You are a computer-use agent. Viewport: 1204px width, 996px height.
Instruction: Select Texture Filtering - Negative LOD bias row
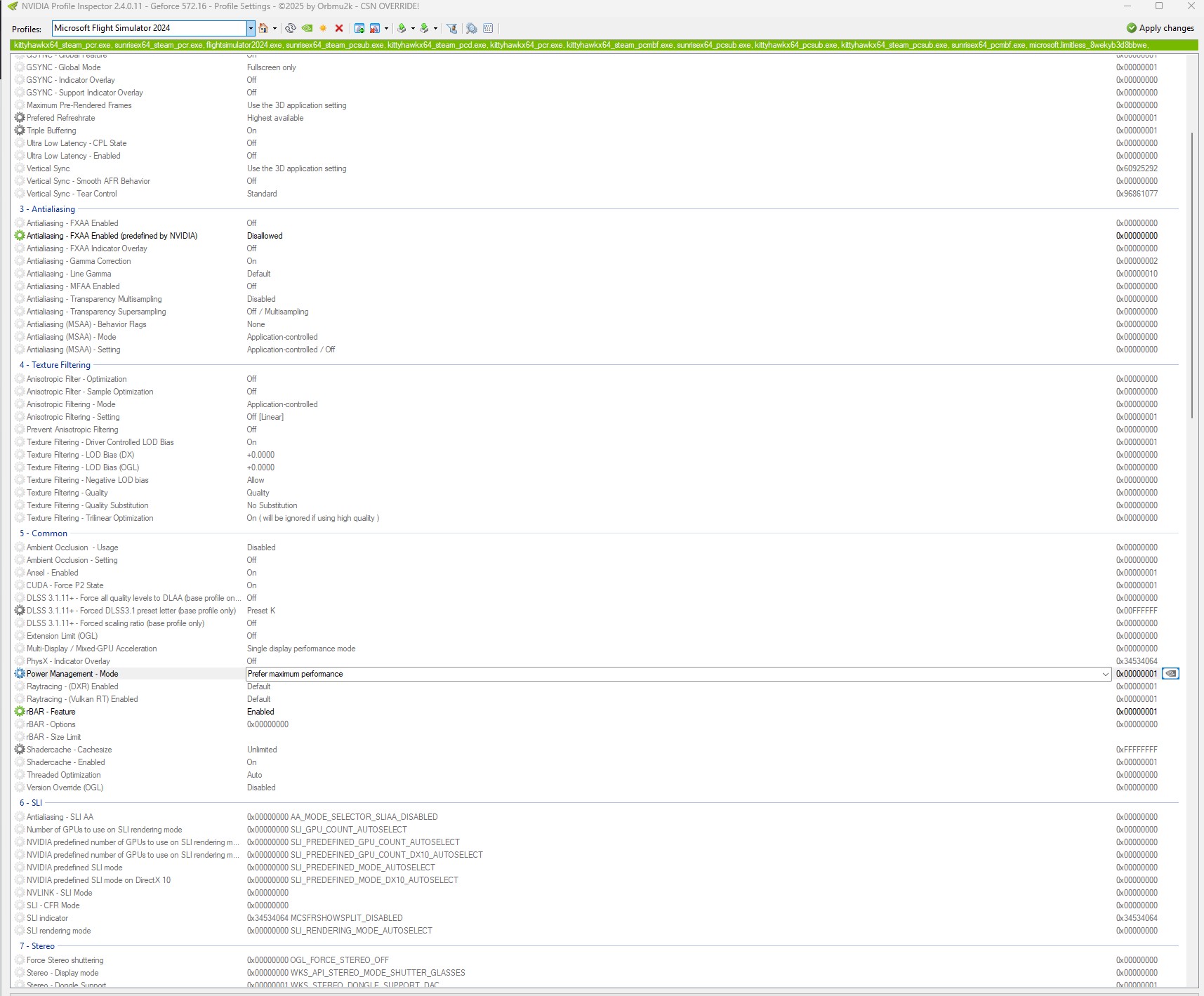[597, 480]
